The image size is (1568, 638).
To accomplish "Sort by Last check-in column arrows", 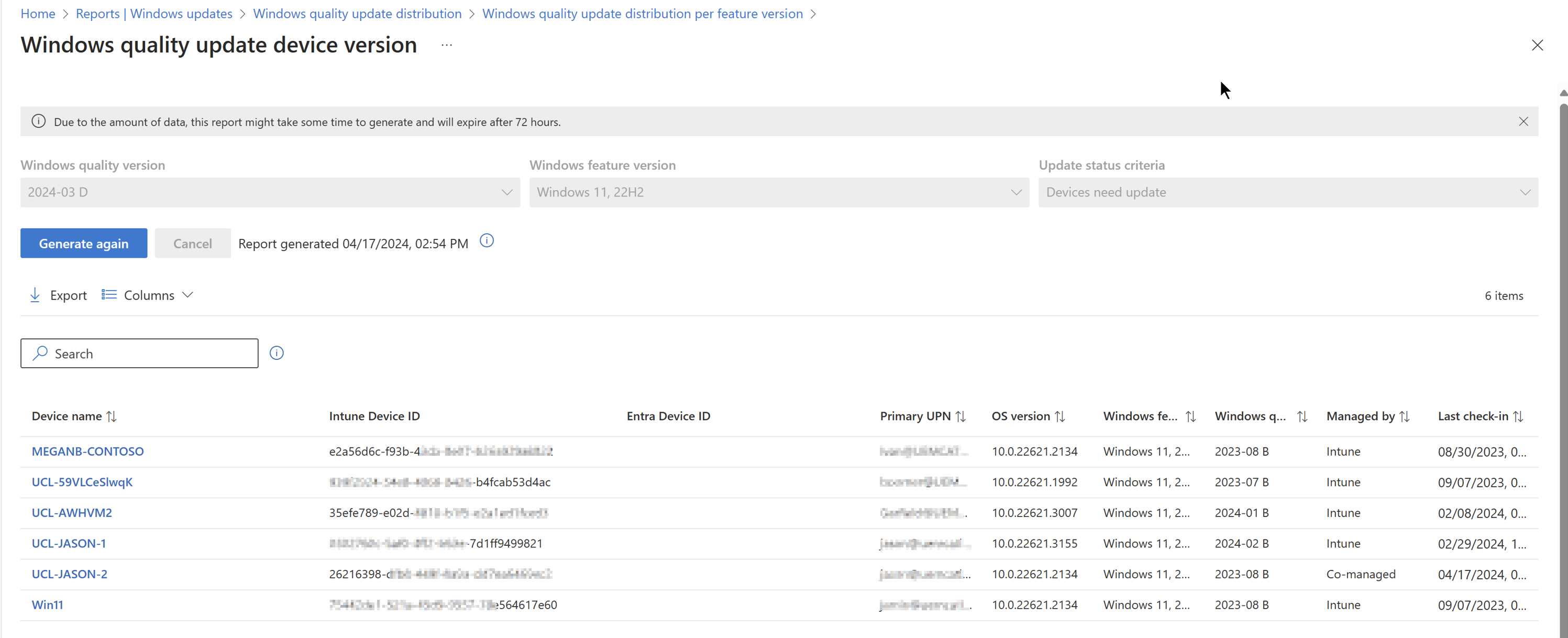I will tap(1518, 416).
